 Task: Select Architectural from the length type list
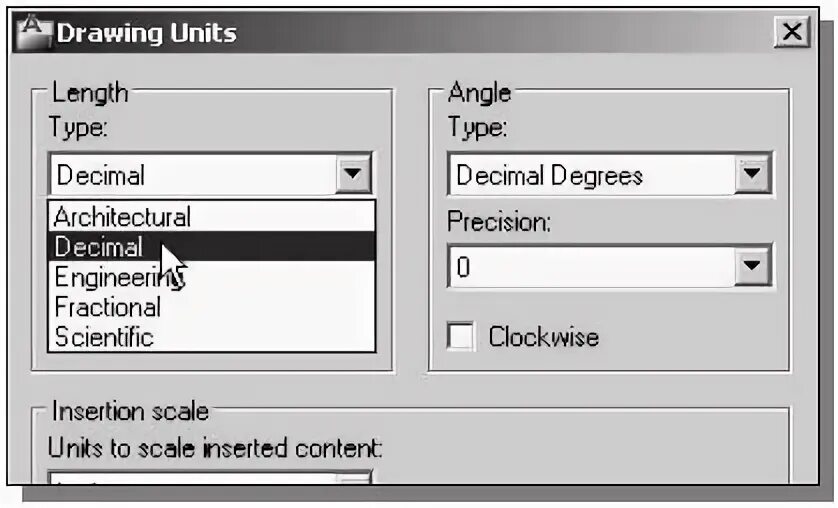(x=122, y=216)
